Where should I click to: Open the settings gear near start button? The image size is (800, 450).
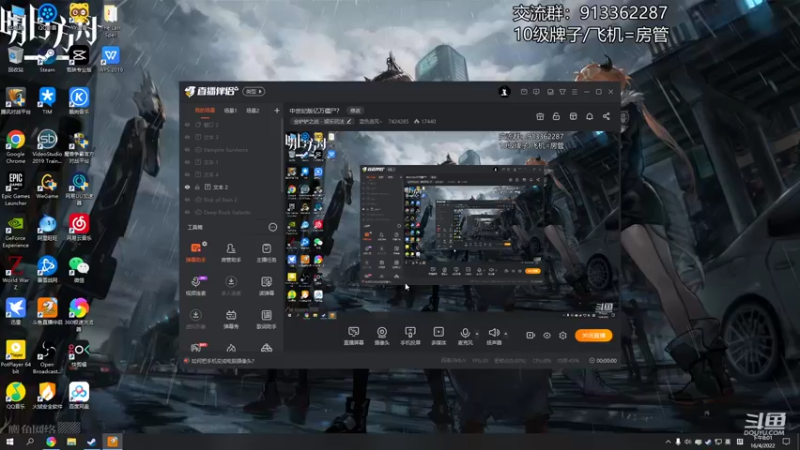pyautogui.click(x=563, y=335)
